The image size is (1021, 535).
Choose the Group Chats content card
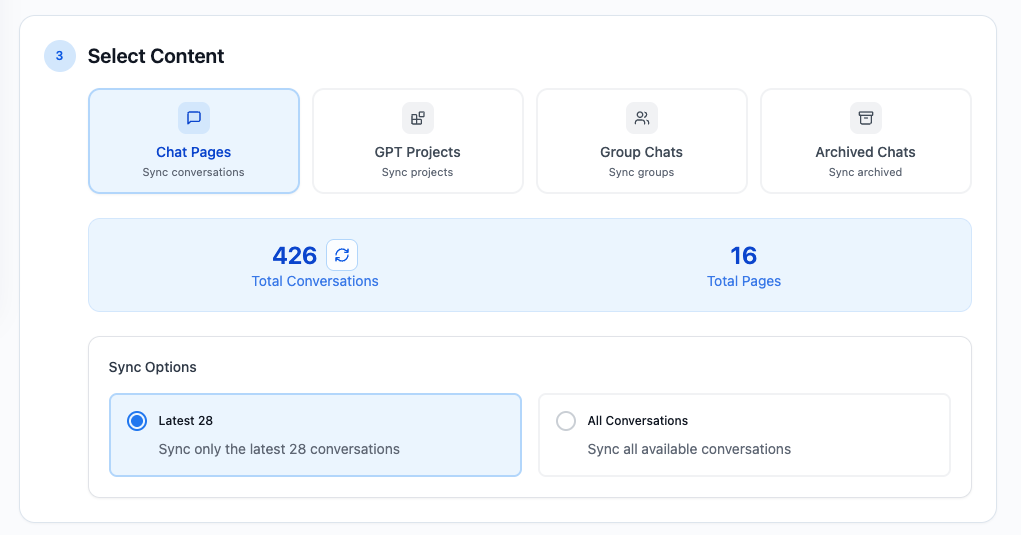pyautogui.click(x=641, y=141)
